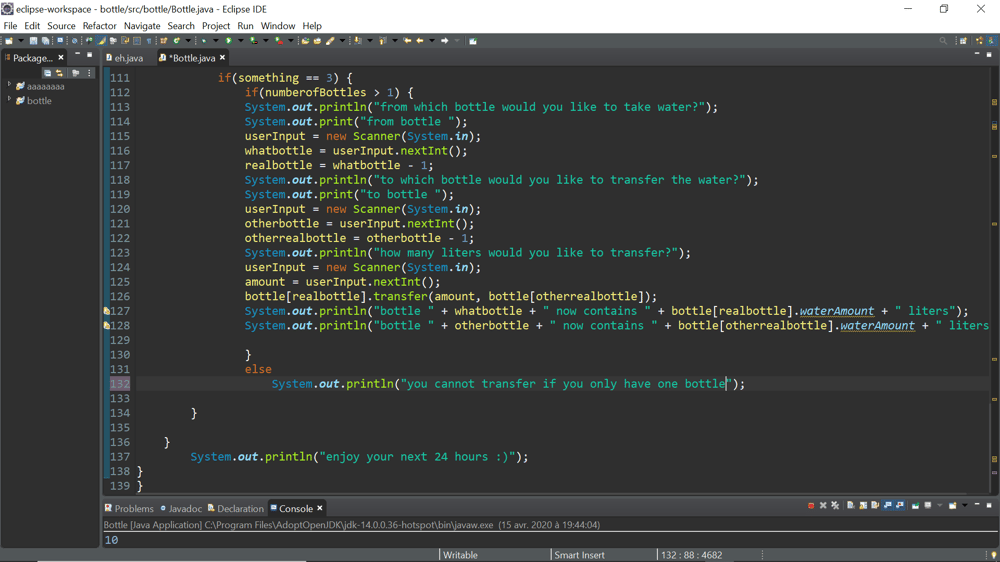The width and height of the screenshot is (1000, 562).
Task: Click the Clear Console icon
Action: click(851, 506)
